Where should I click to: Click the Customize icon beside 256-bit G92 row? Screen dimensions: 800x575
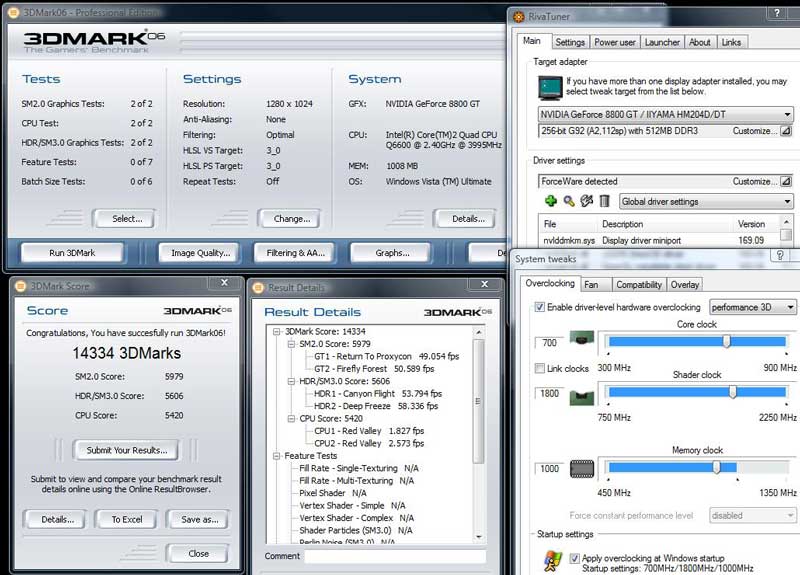pyautogui.click(x=786, y=131)
